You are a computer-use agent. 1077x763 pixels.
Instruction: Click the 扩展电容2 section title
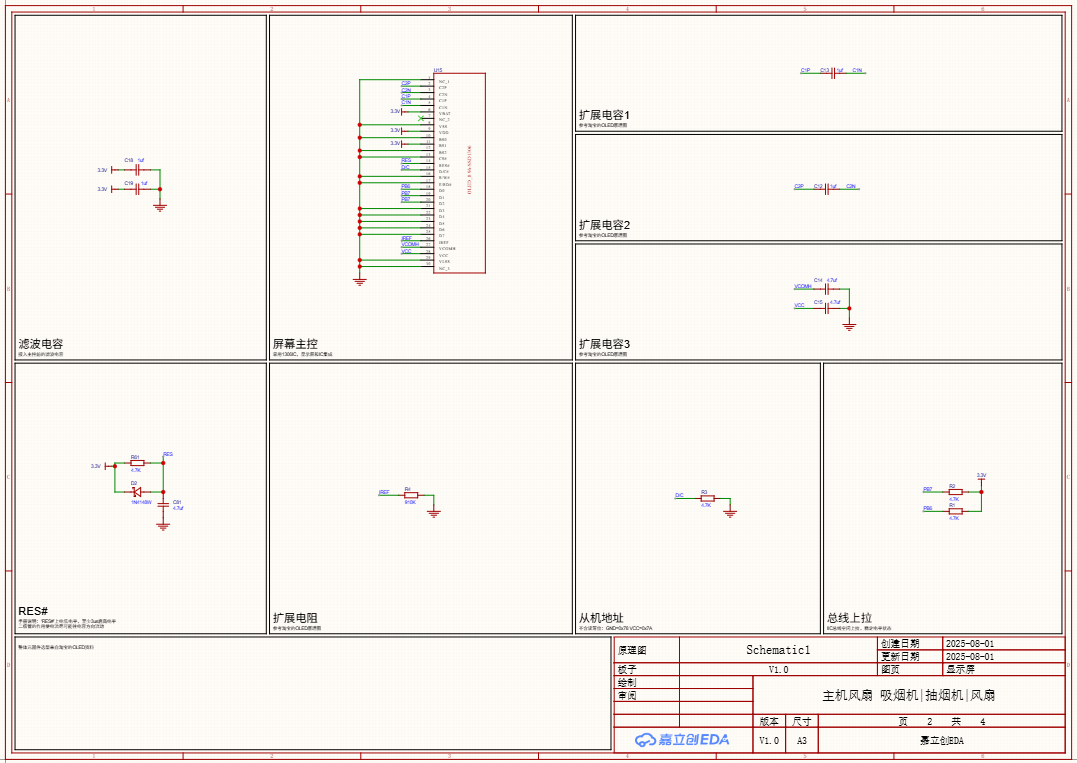(x=604, y=225)
